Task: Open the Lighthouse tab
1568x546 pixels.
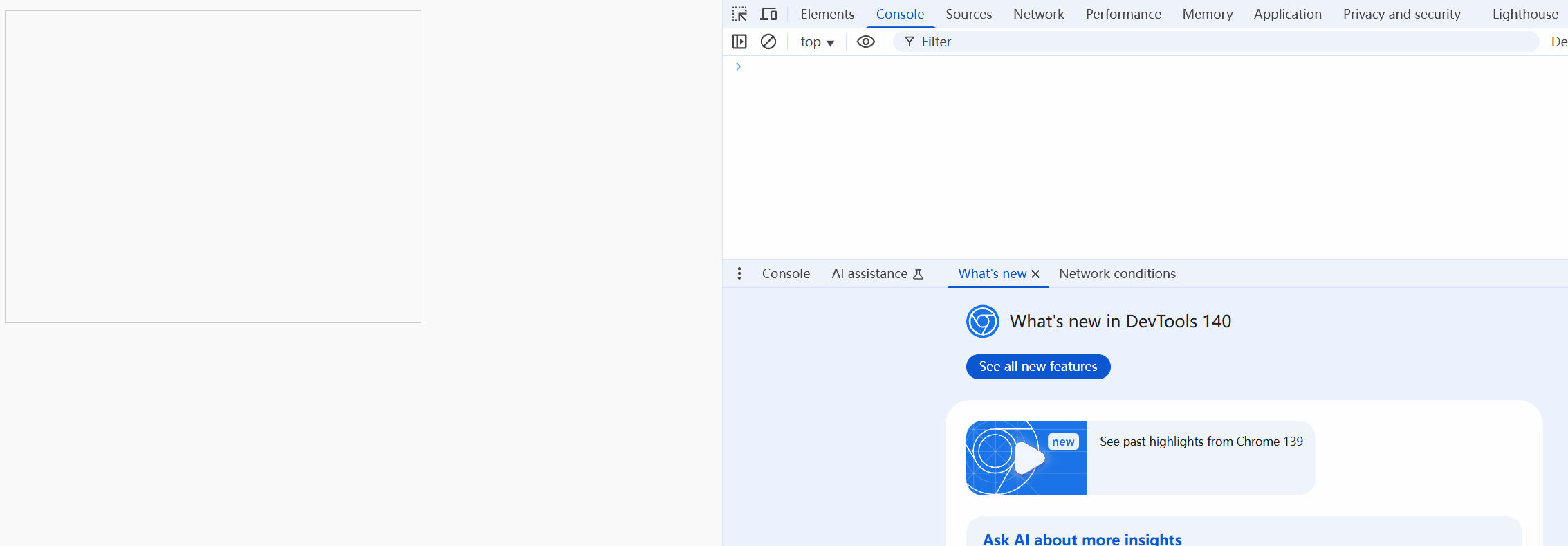Action: click(1524, 14)
